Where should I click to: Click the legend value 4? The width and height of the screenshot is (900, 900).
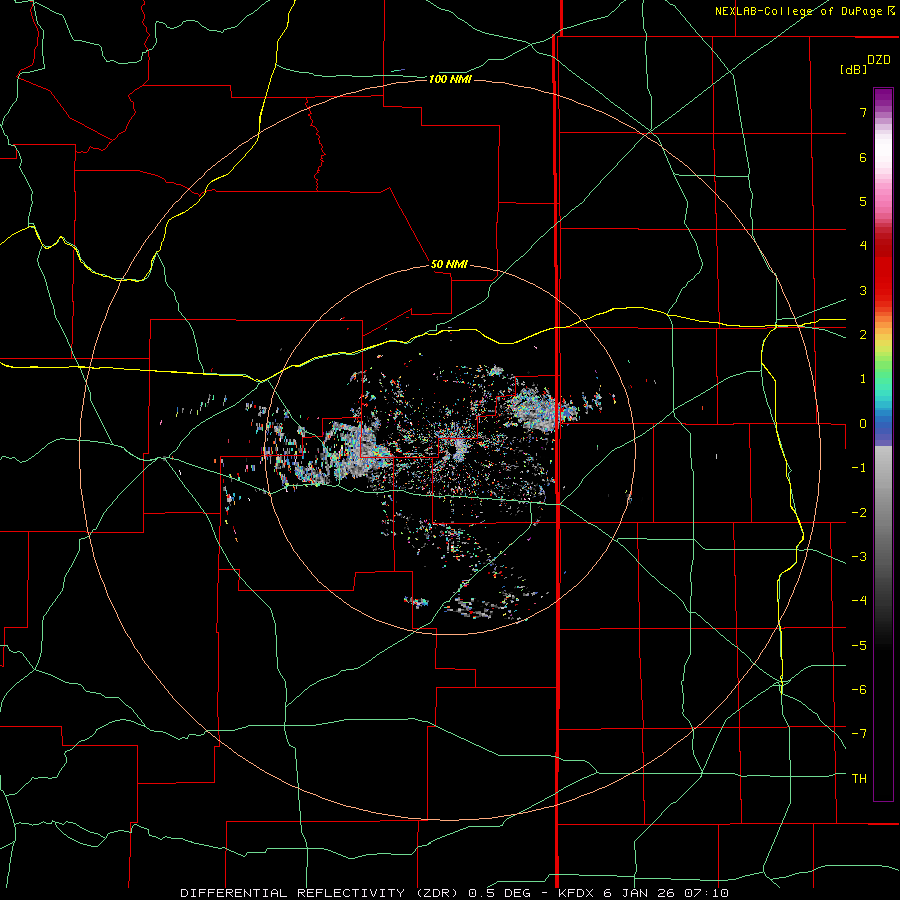click(863, 246)
